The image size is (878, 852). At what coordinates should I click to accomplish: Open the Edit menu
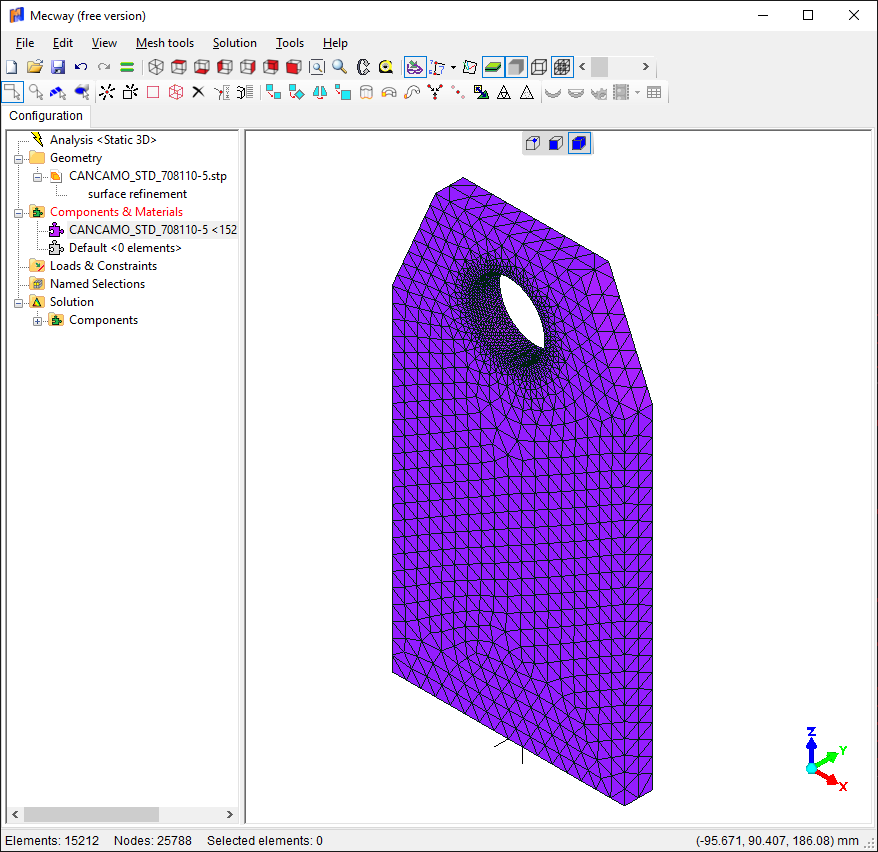[x=63, y=43]
